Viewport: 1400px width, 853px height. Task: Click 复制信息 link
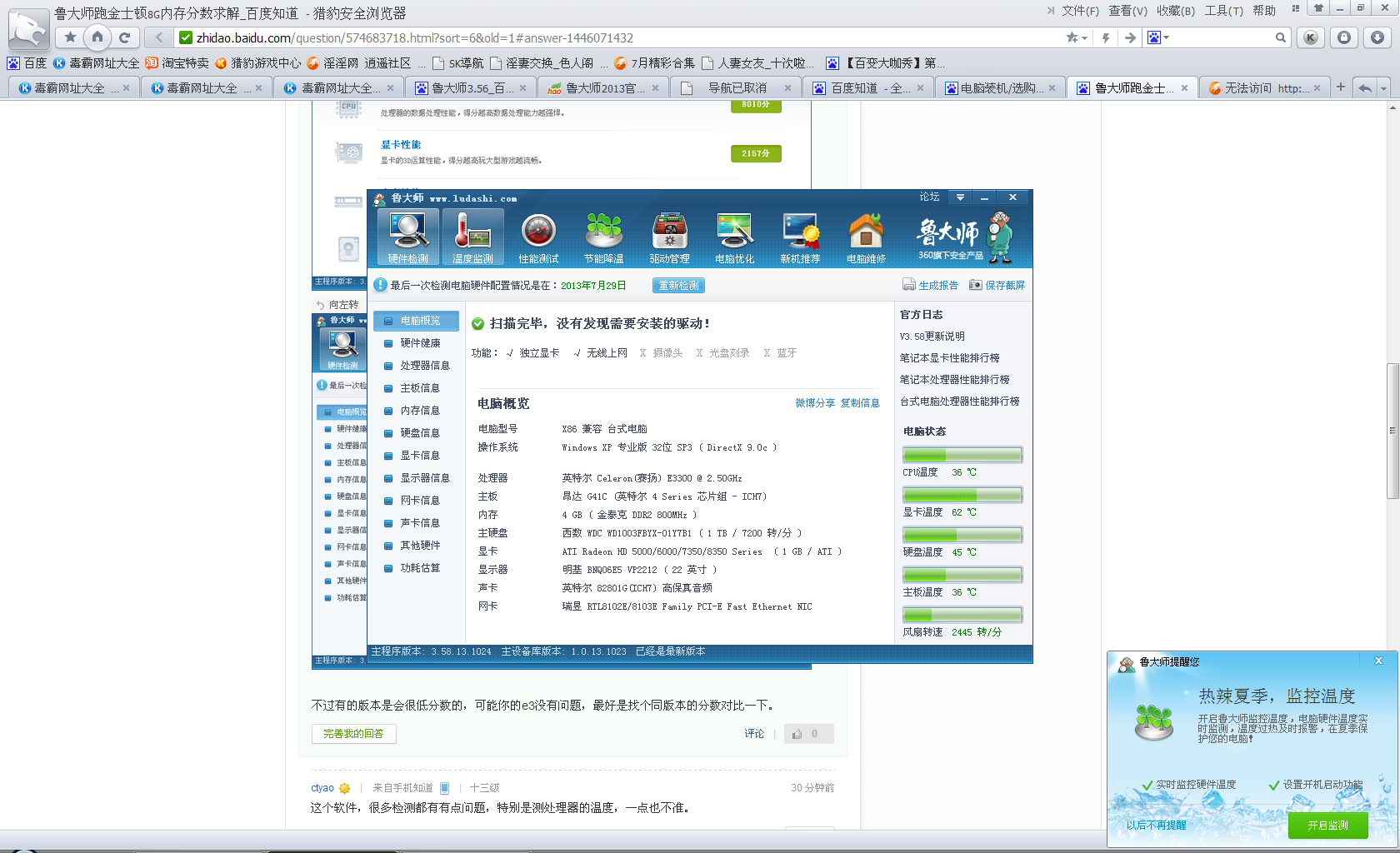coord(859,403)
